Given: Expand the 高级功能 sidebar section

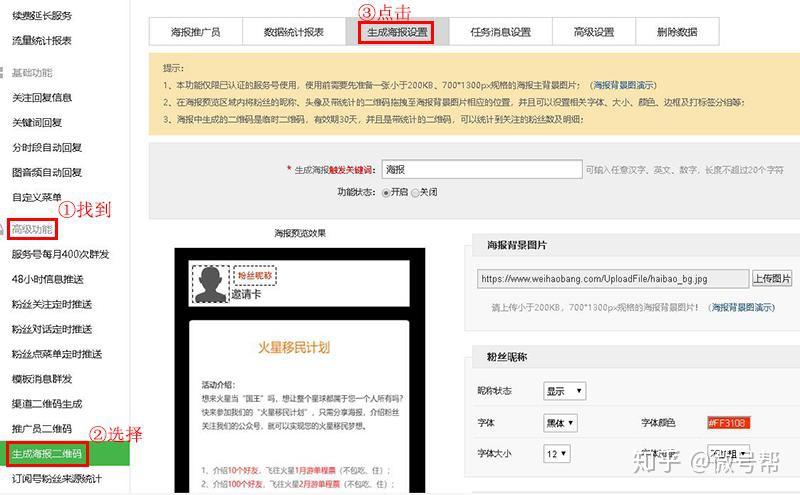Looking at the screenshot, I should tap(32, 229).
